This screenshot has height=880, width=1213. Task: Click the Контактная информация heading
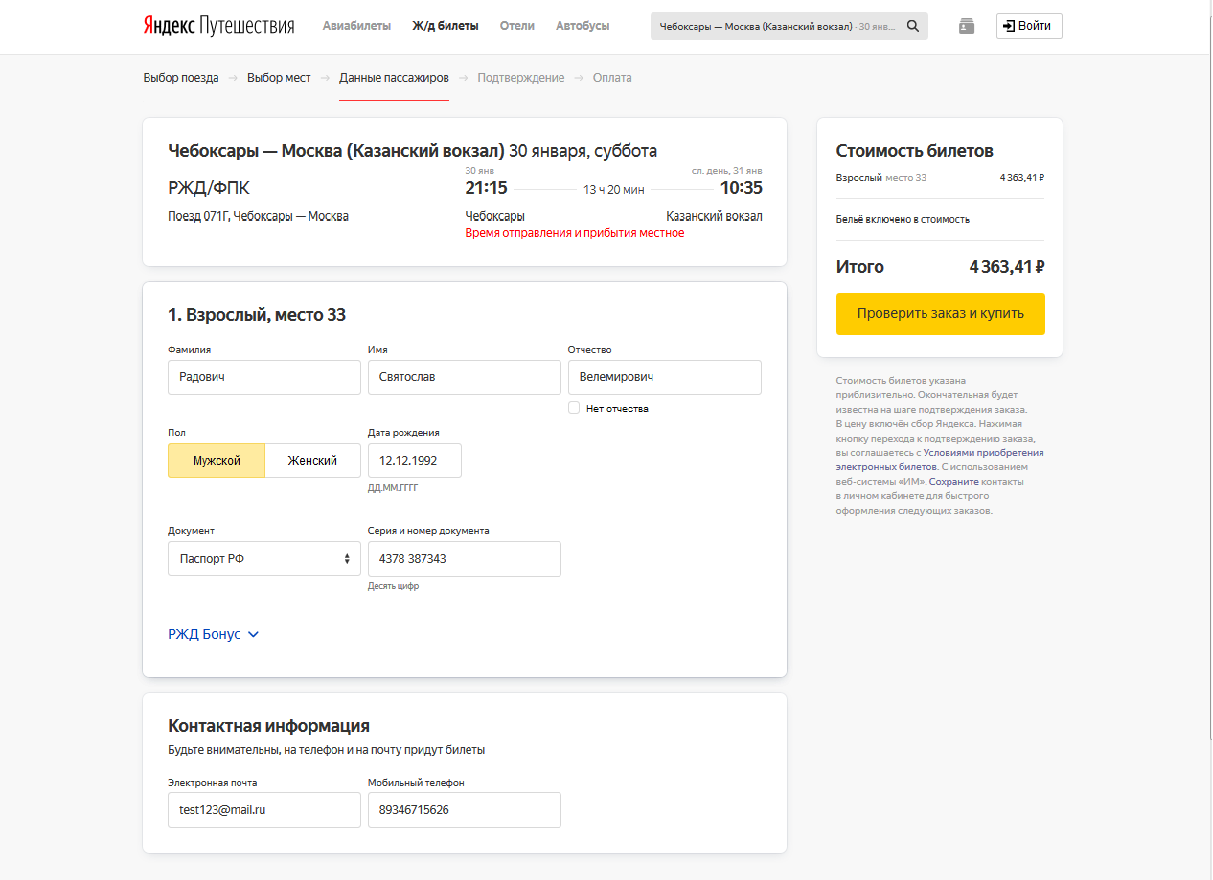(x=269, y=726)
